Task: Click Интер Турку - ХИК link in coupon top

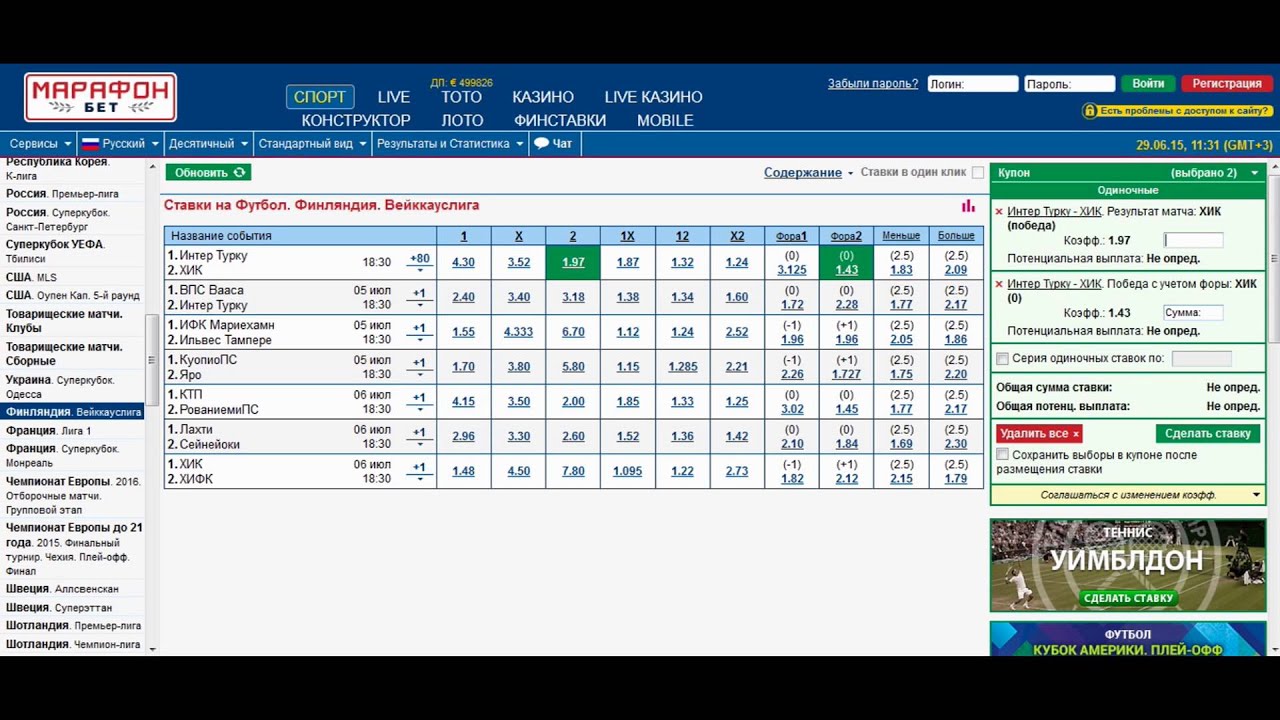Action: [1053, 212]
